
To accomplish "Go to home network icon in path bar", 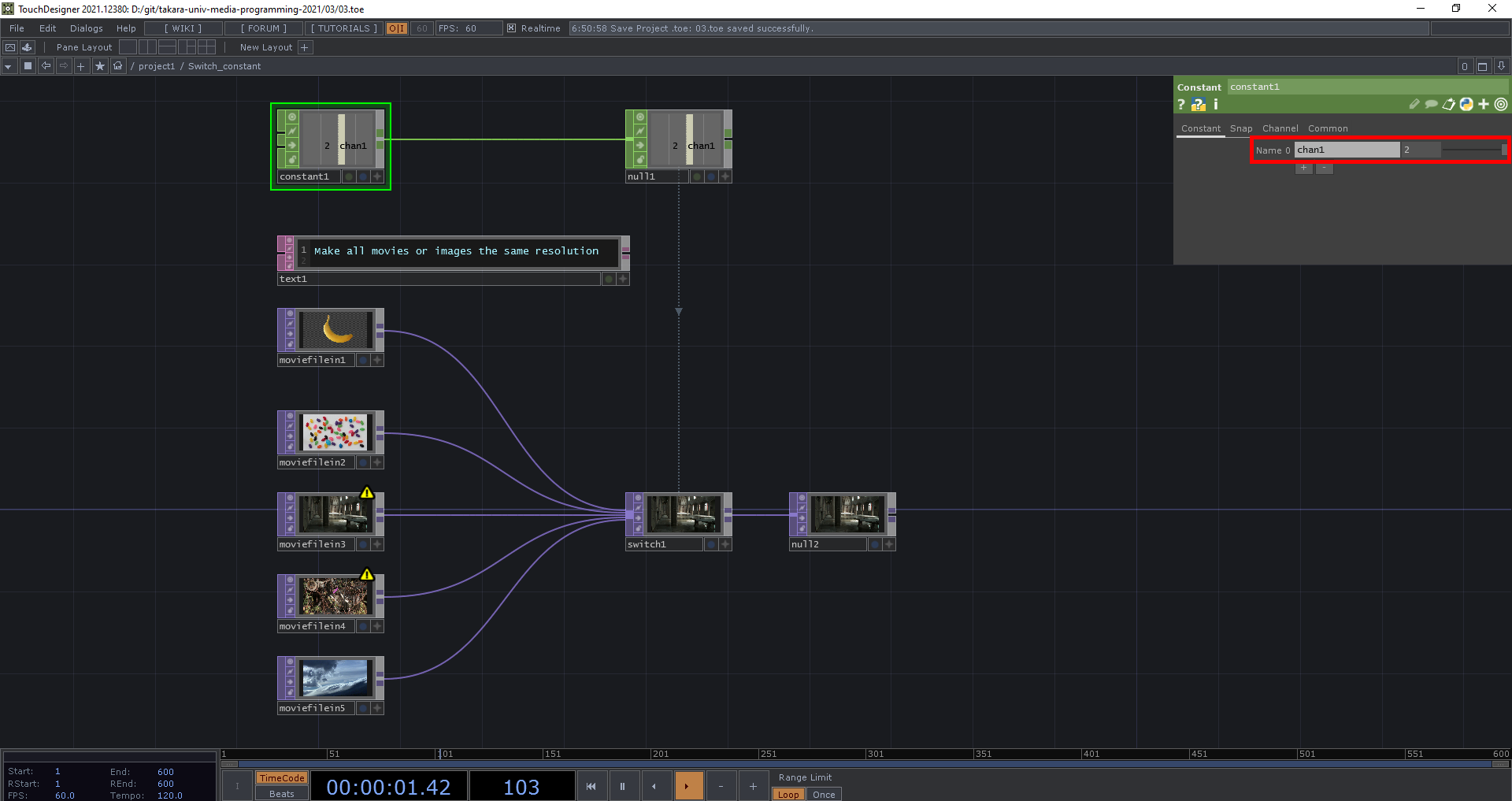I will pos(117,66).
